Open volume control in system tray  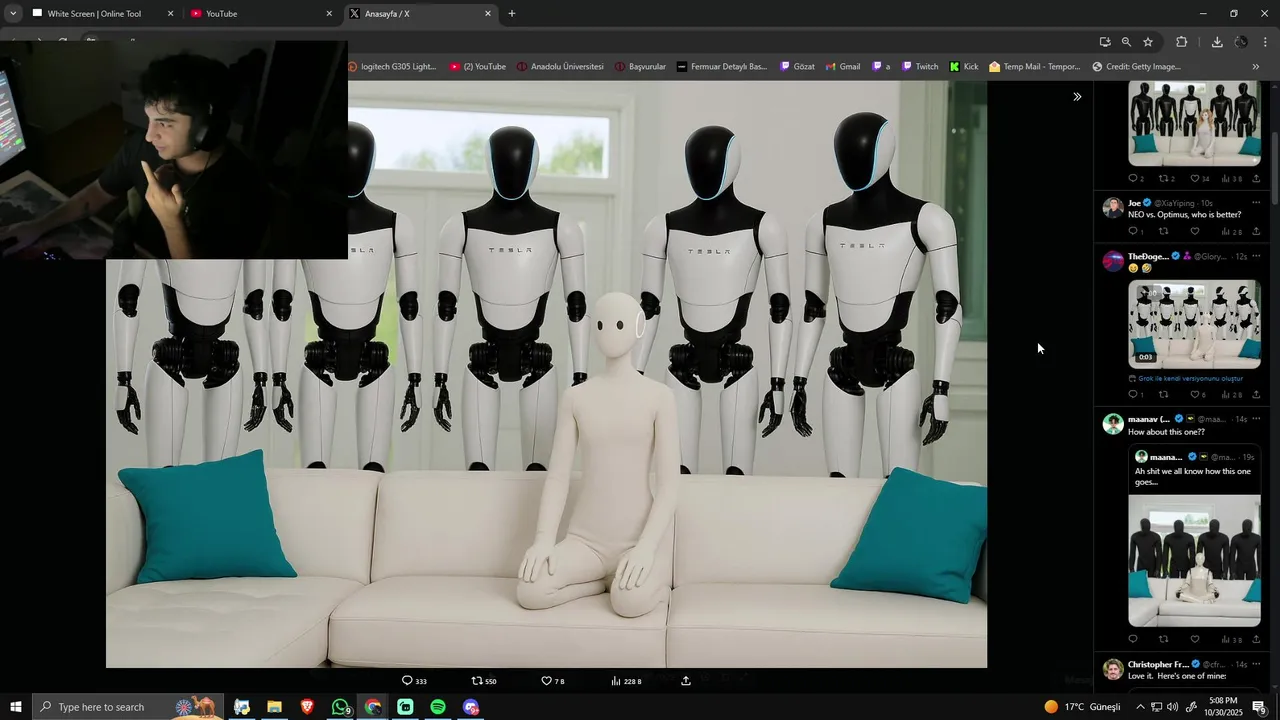[x=1173, y=707]
